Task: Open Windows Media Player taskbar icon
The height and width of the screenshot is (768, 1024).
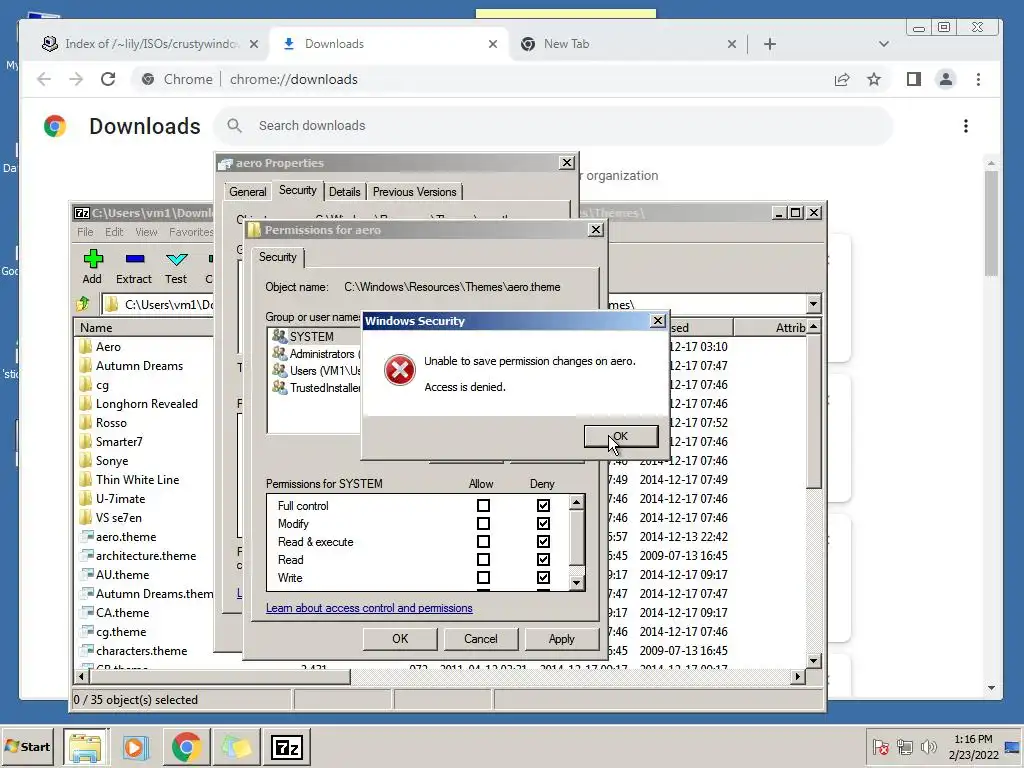Action: coord(136,746)
